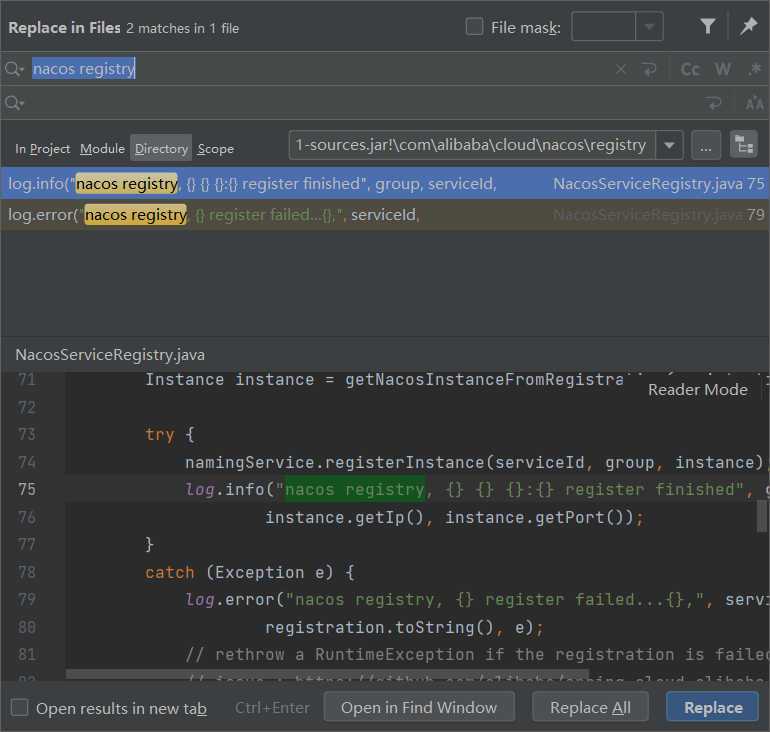770x732 pixels.
Task: Toggle the recursive directory search icon
Action: [x=743, y=145]
